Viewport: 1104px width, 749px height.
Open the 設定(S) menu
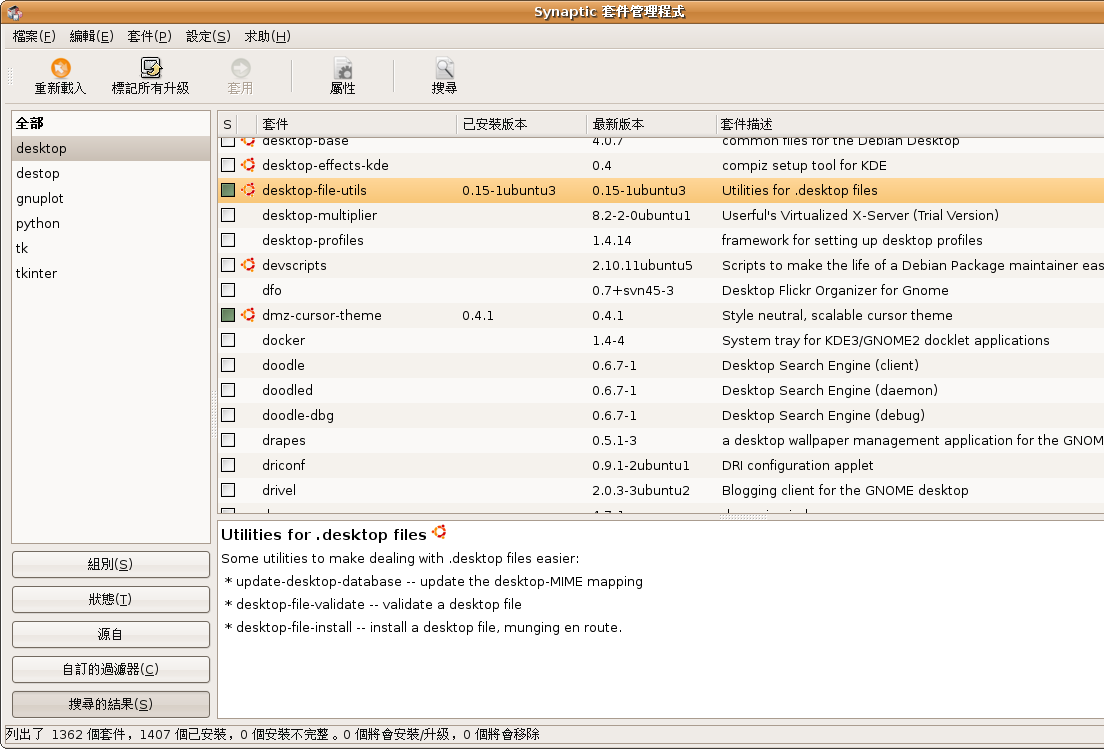tap(208, 36)
